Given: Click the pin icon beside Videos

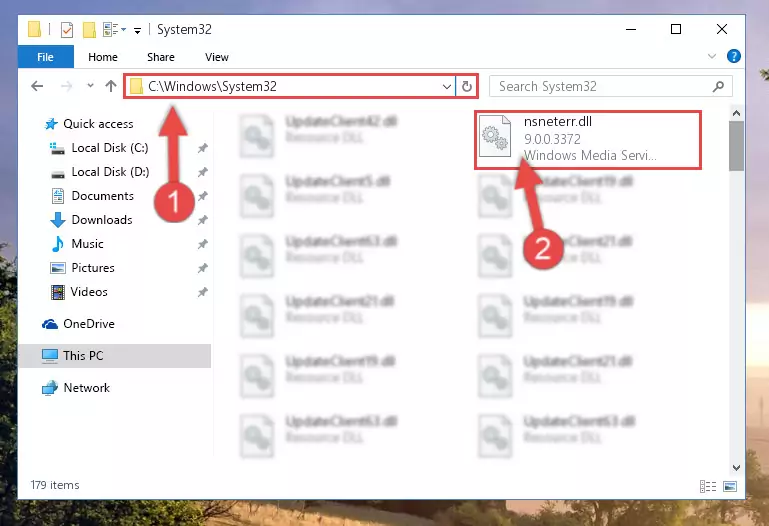Looking at the screenshot, I should coord(202,292).
